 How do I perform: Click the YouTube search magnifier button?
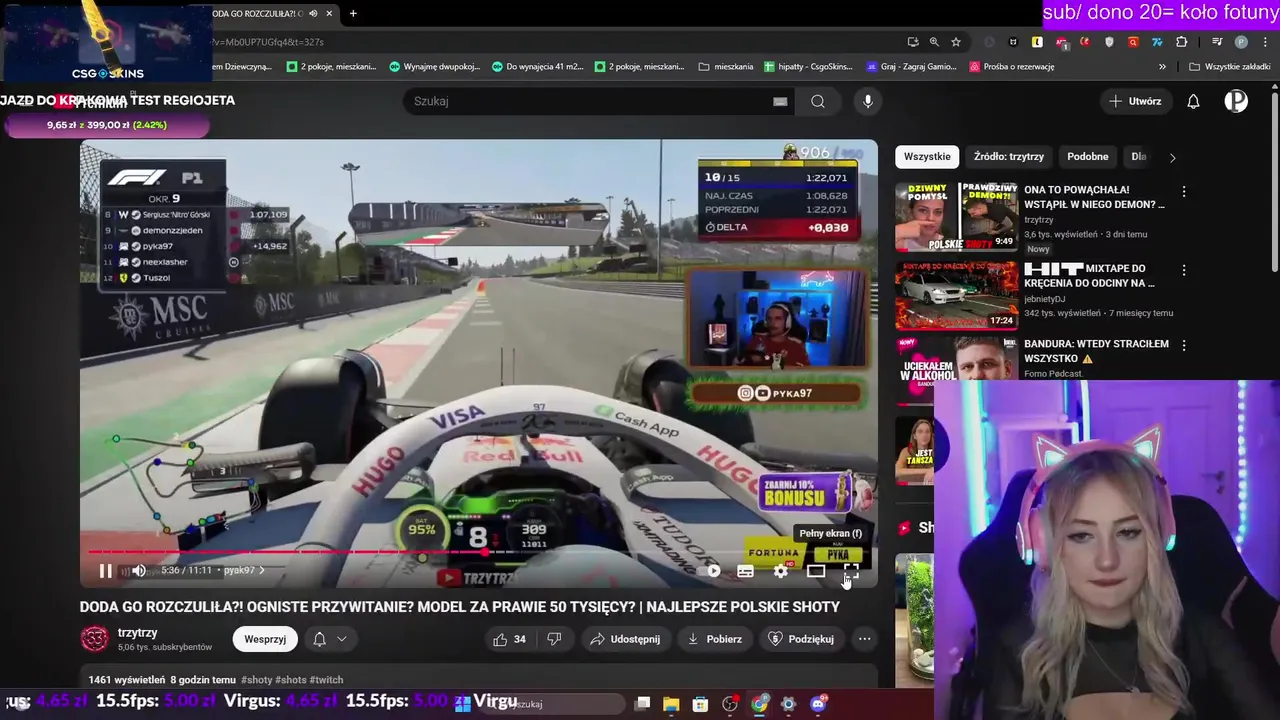(818, 101)
